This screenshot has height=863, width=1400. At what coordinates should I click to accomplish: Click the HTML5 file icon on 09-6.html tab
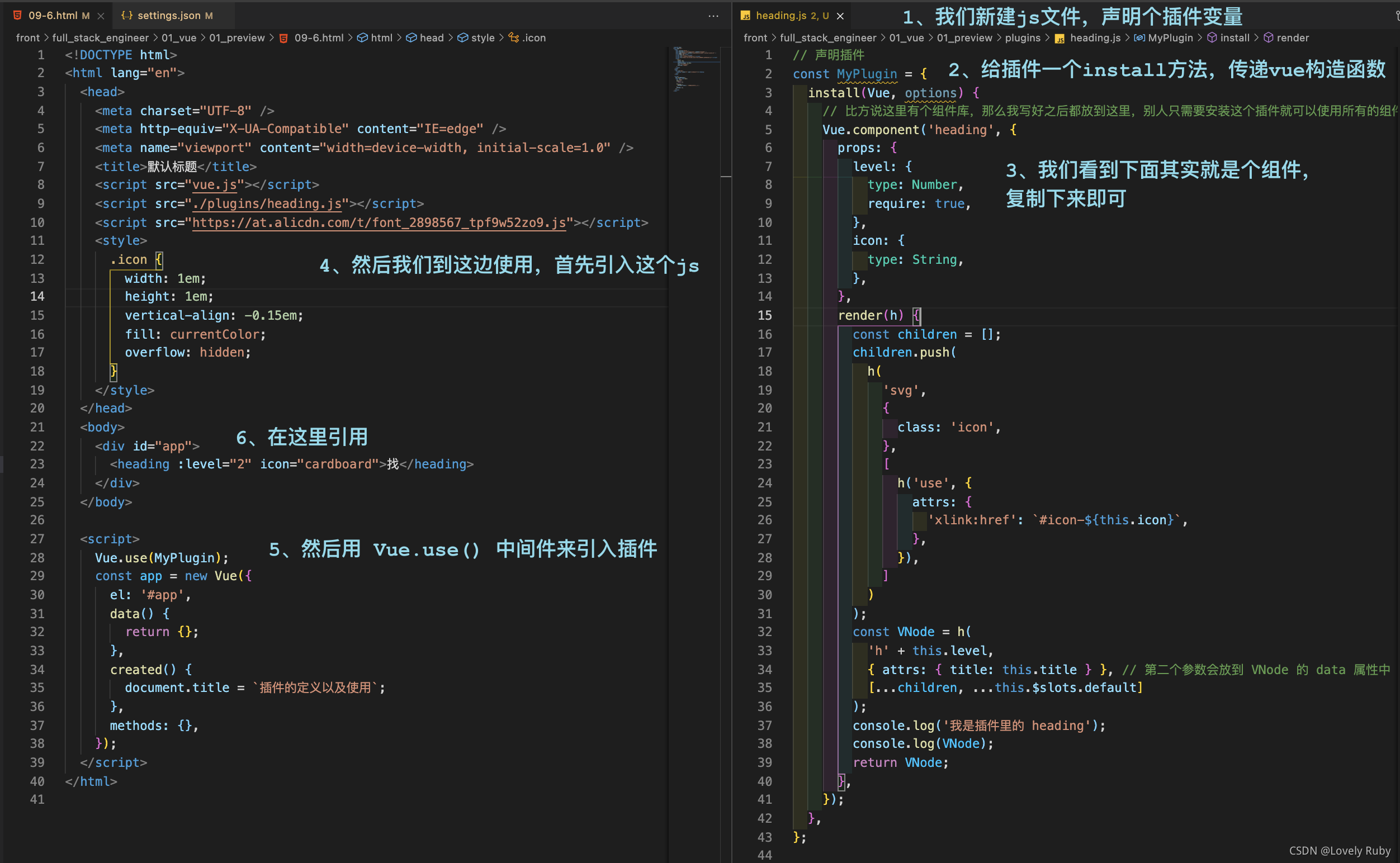pos(18,16)
